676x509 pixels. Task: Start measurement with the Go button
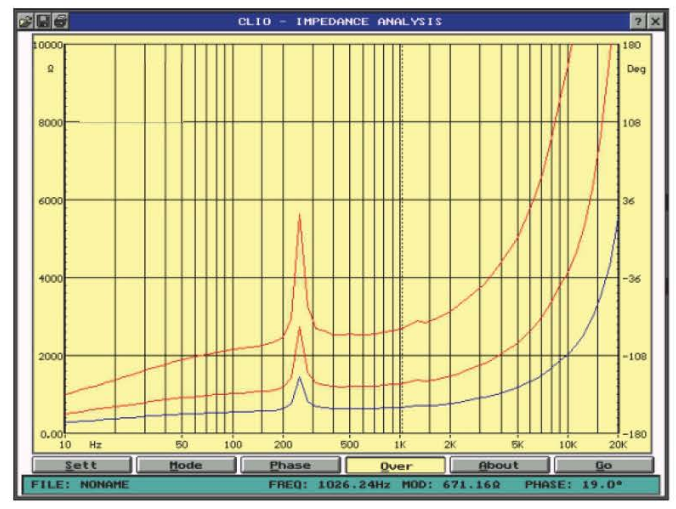(x=603, y=465)
